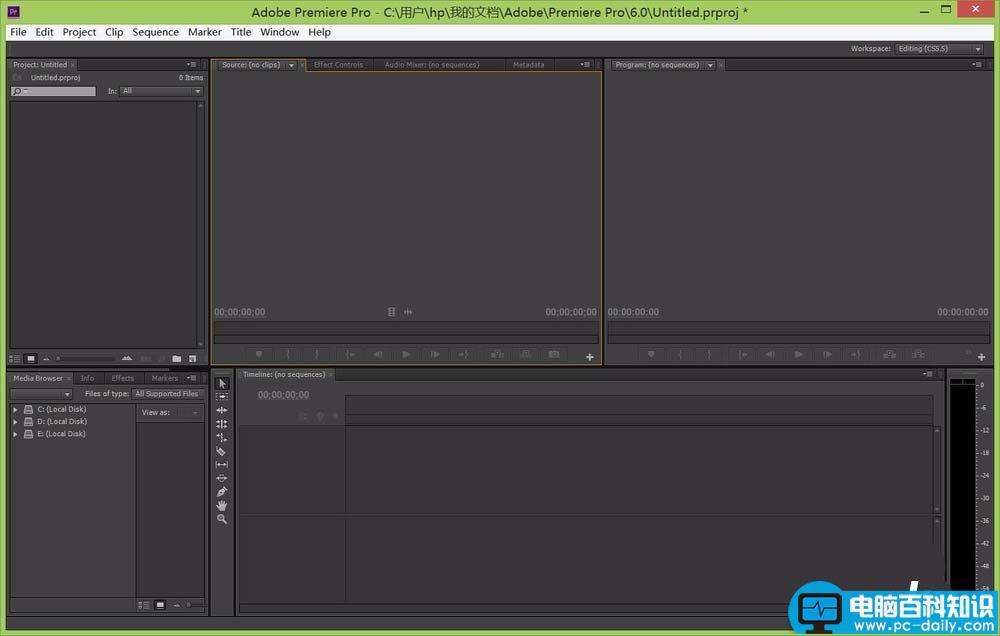Switch Project panel to list view
Image resolution: width=1000 pixels, height=636 pixels.
click(x=15, y=358)
